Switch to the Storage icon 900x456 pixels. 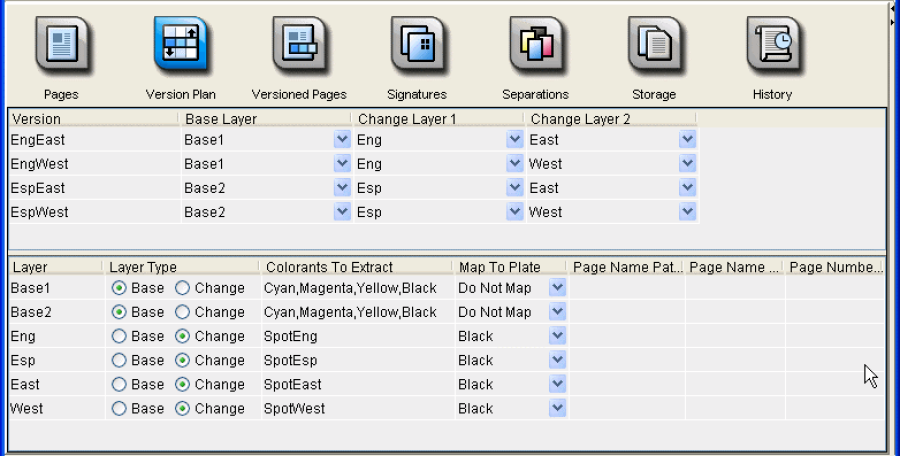(654, 46)
